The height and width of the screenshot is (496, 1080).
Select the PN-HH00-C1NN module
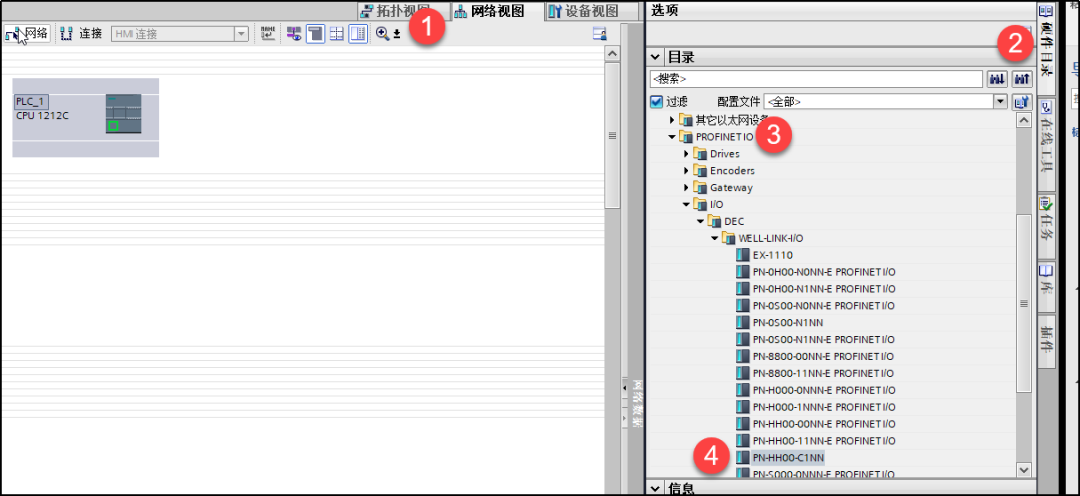[x=788, y=457]
